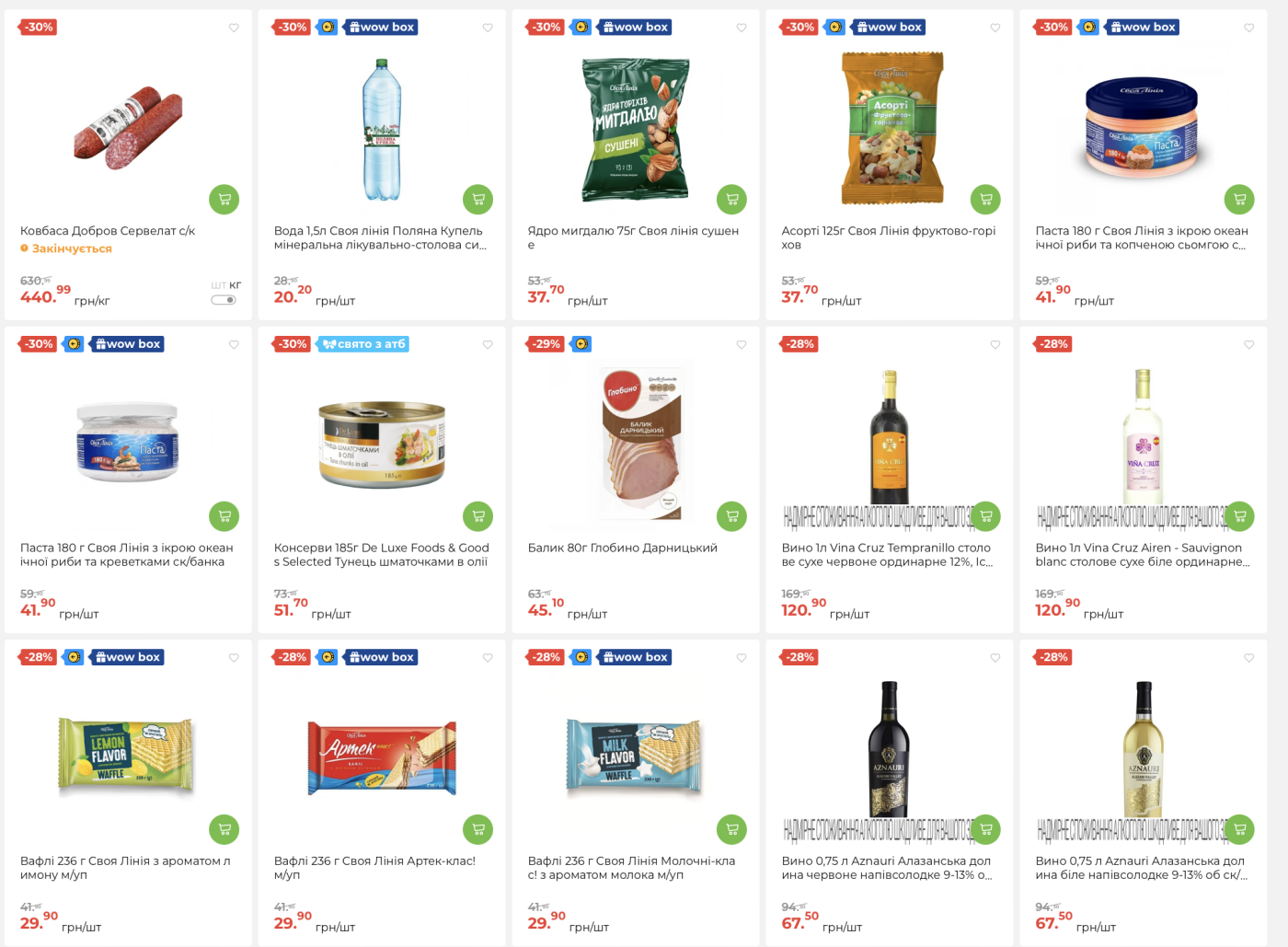Favorite the Vina Cruz Tempranillo wine heart
1288x947 pixels.
[995, 344]
